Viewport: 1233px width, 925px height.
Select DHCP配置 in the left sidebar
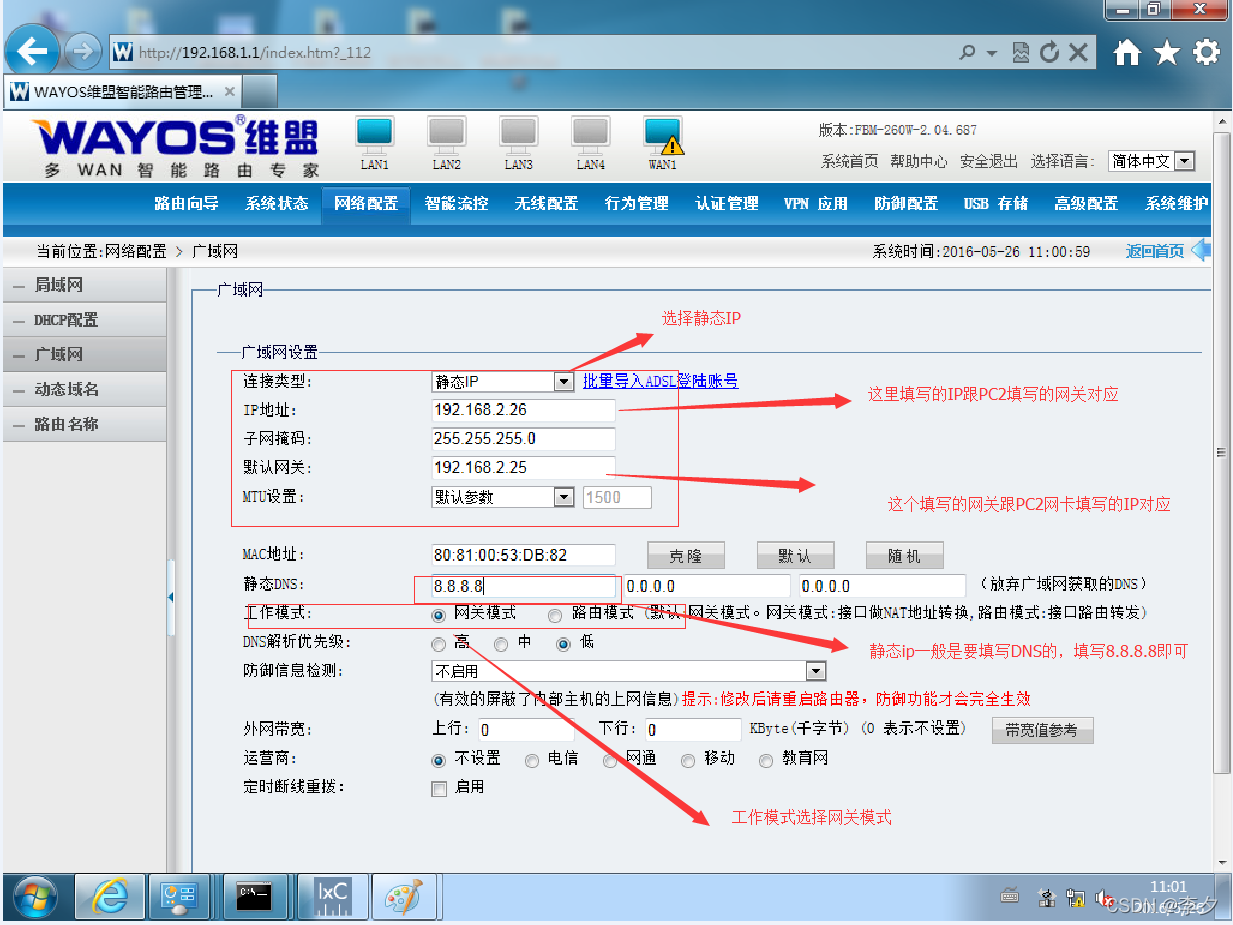pos(66,320)
